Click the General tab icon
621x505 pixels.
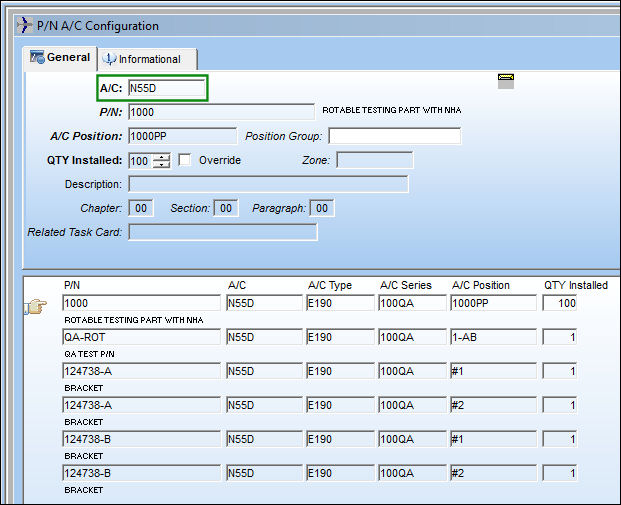pos(37,57)
